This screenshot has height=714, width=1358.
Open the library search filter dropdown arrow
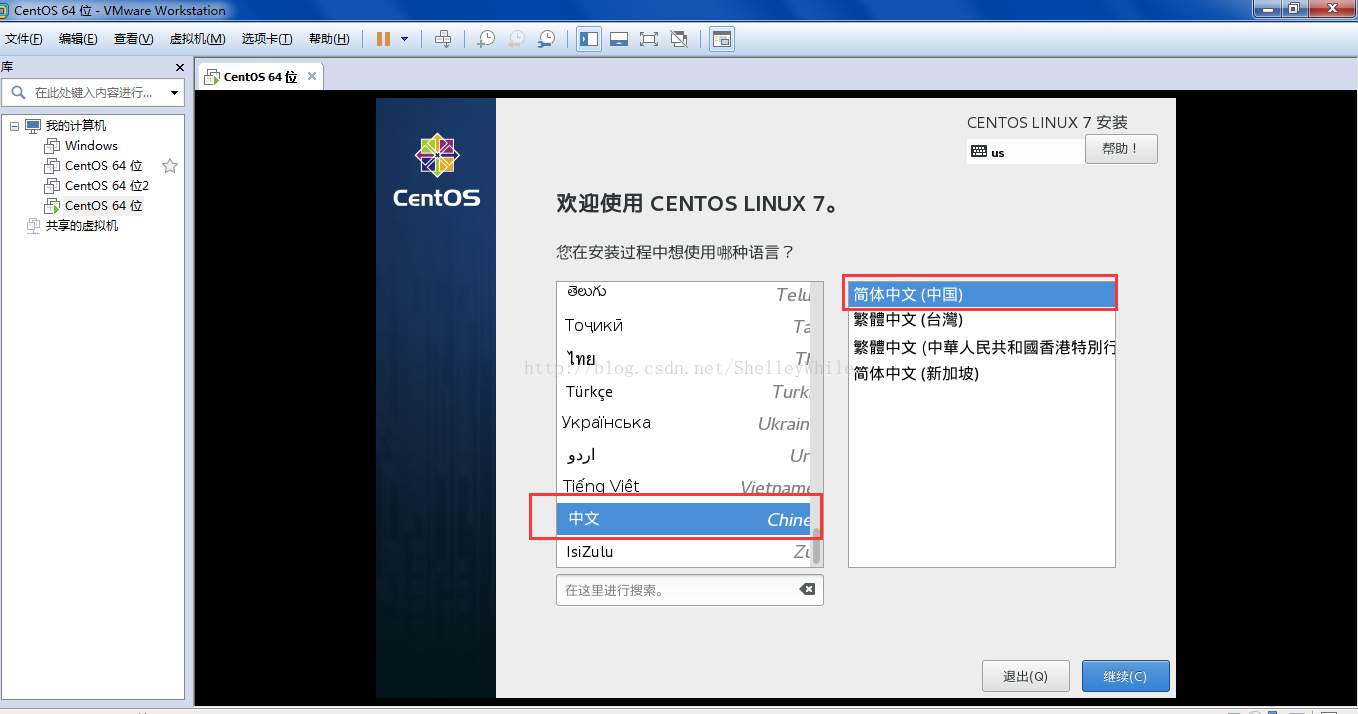pos(175,93)
